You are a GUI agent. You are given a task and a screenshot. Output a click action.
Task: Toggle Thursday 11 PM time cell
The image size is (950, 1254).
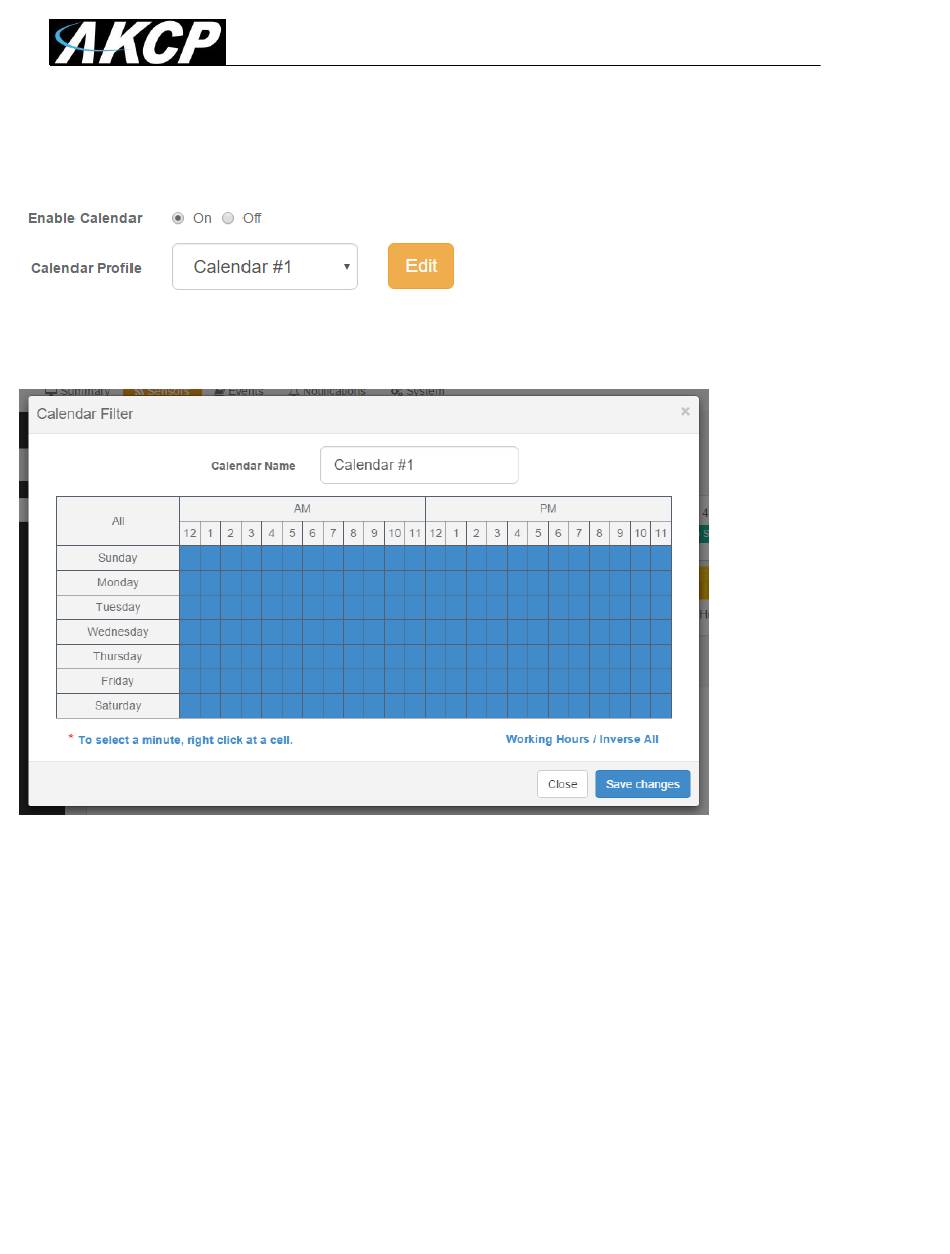(x=661, y=657)
